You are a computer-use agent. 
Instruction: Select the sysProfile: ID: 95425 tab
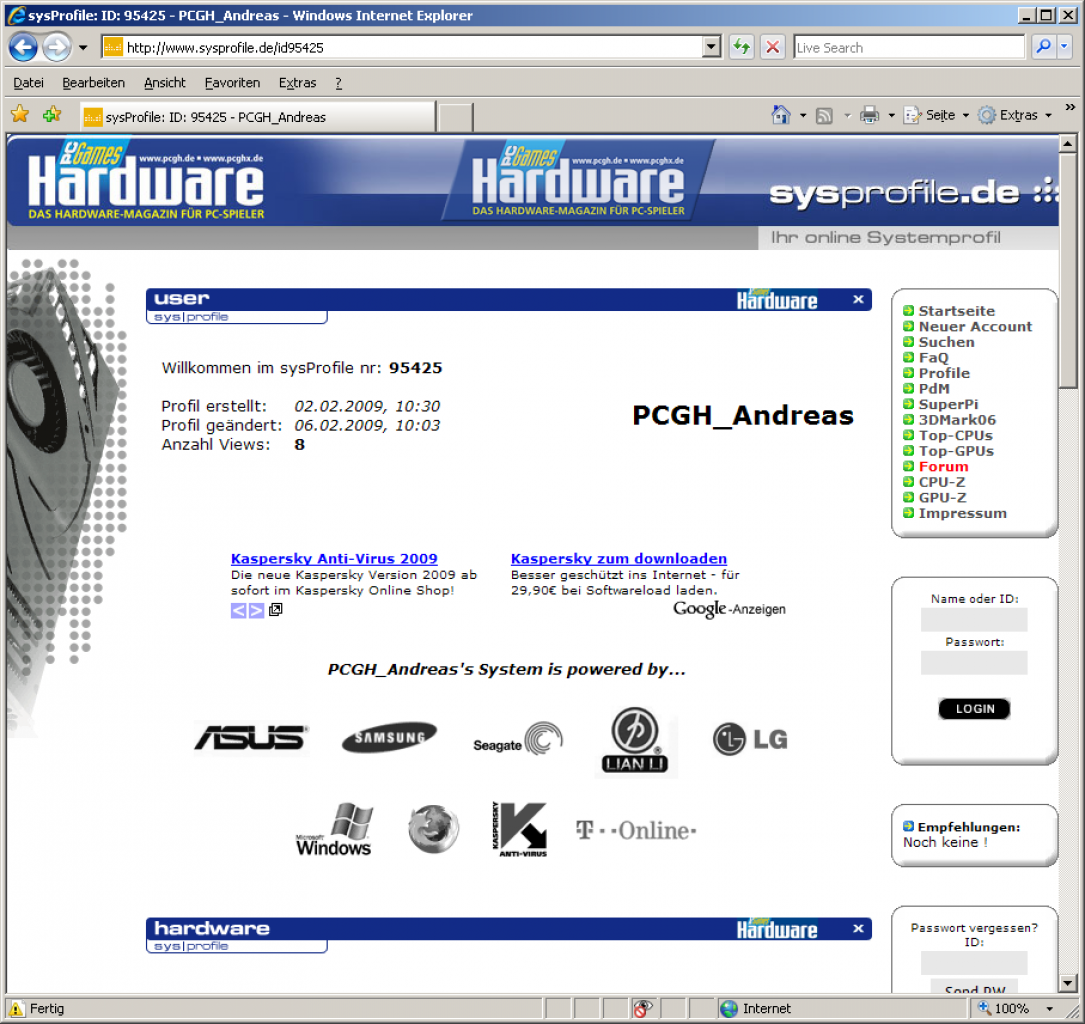(x=257, y=117)
